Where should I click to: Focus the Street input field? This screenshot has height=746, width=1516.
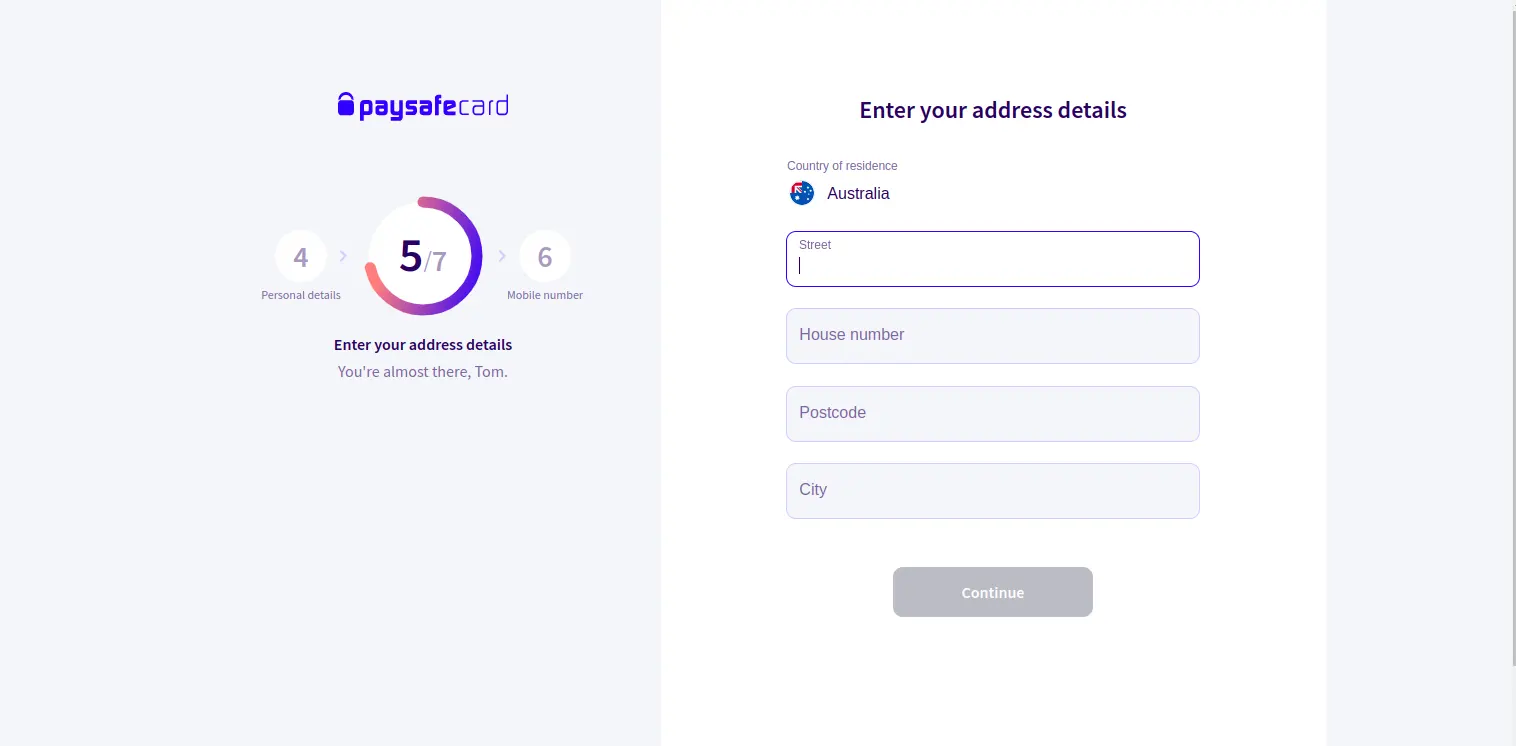point(993,259)
